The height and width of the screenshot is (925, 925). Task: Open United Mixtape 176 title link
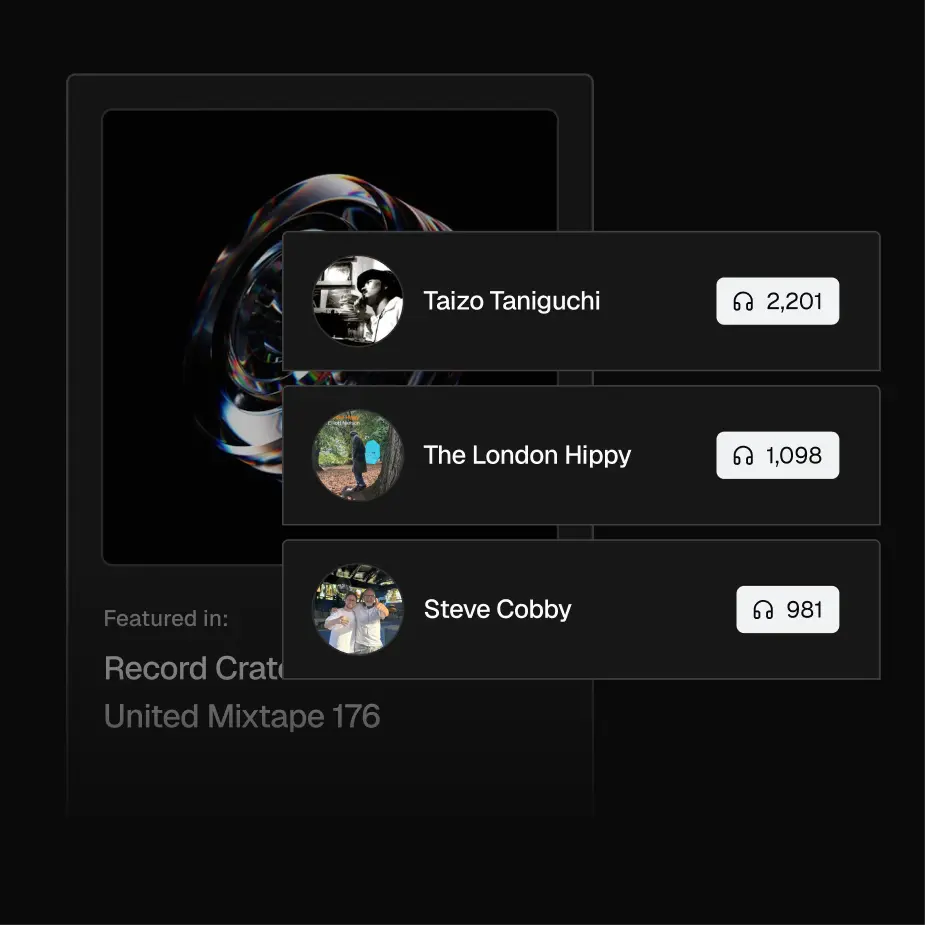click(242, 716)
